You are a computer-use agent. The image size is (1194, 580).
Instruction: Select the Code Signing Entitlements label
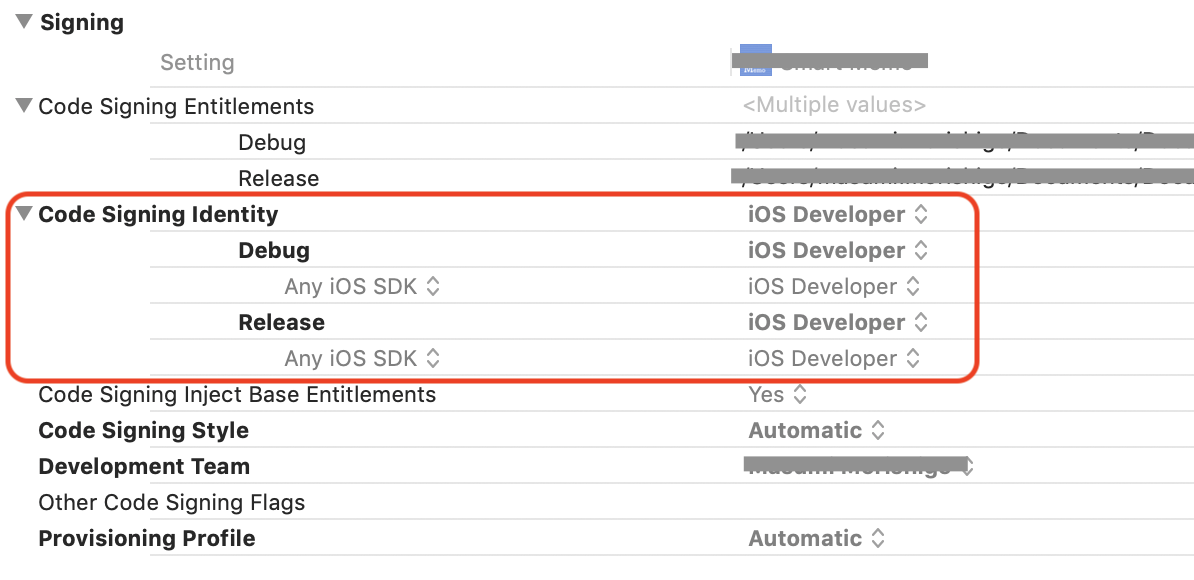pyautogui.click(x=176, y=107)
